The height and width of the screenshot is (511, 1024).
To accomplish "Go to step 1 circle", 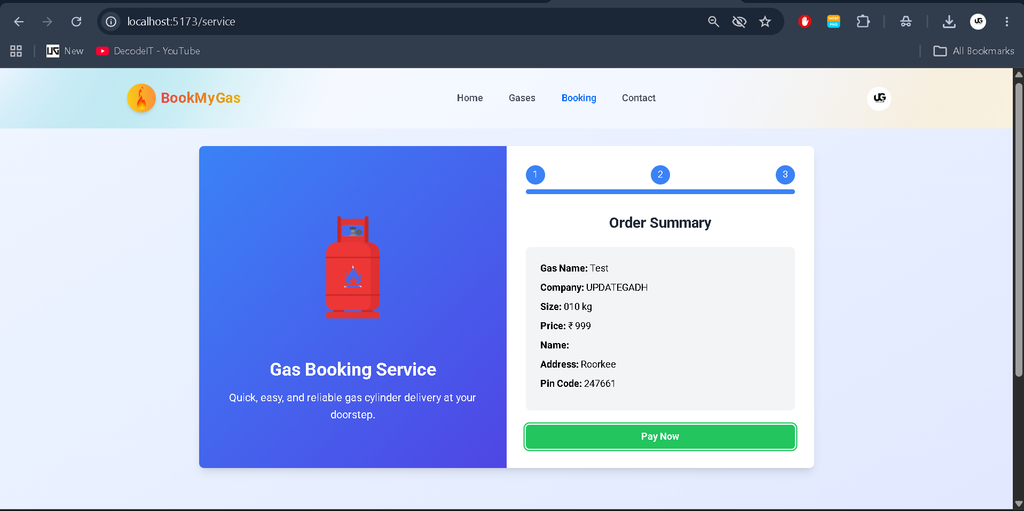I will [535, 174].
